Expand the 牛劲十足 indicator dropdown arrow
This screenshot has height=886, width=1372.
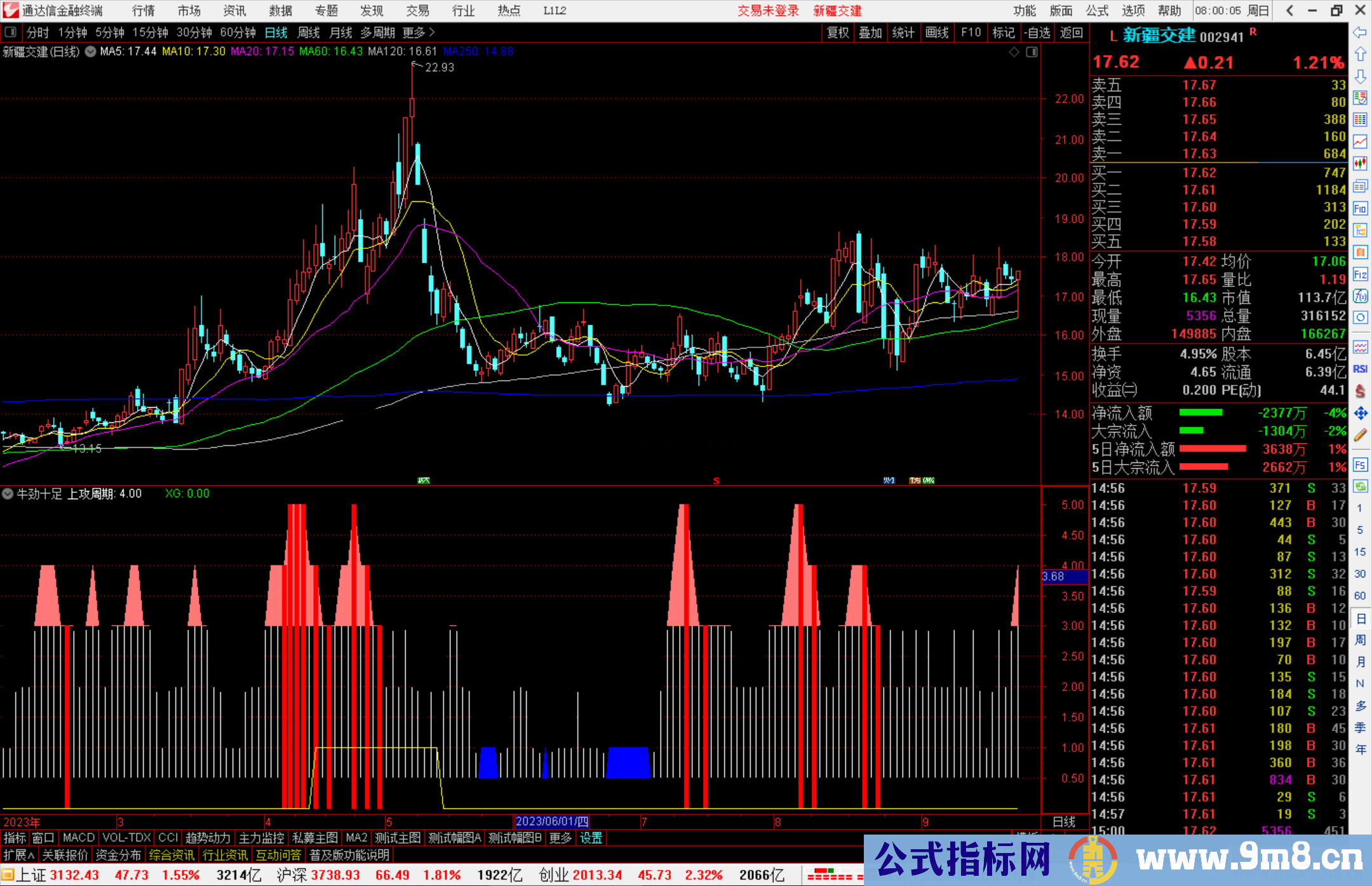[x=8, y=493]
